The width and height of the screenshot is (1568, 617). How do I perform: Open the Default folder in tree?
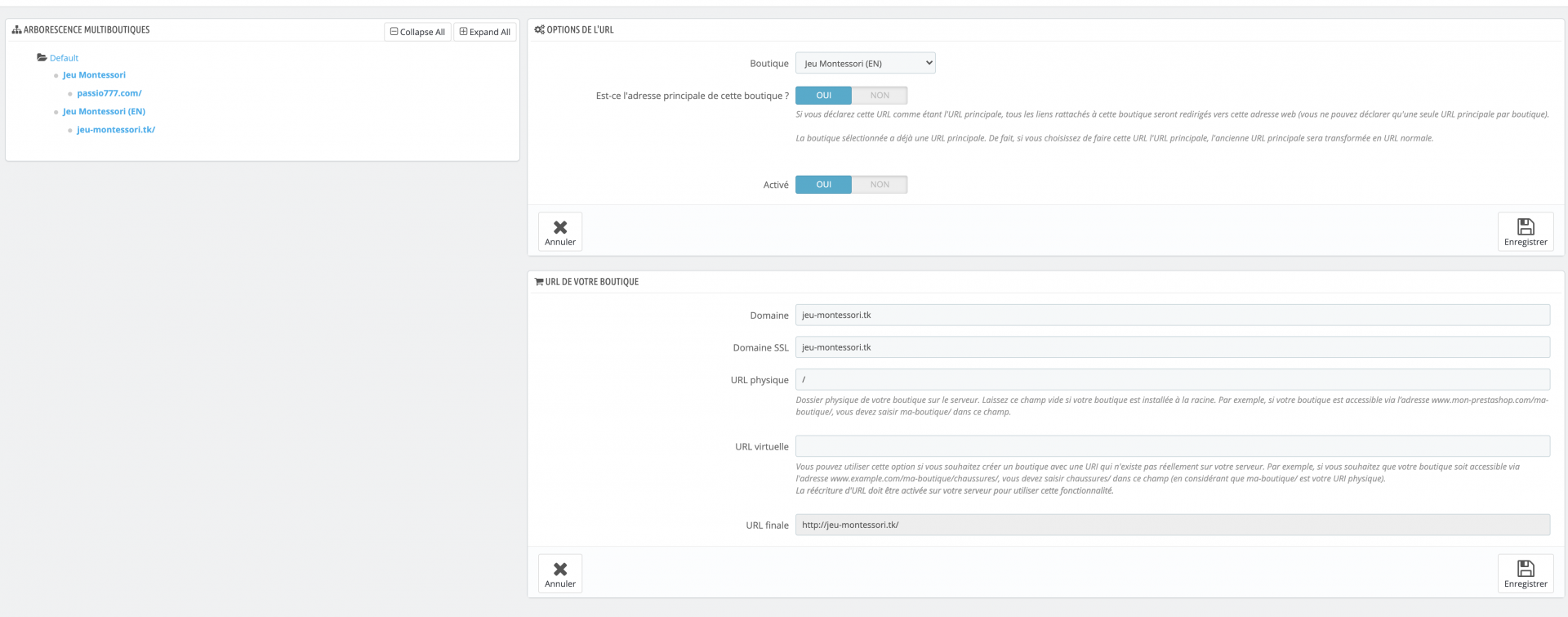click(64, 58)
